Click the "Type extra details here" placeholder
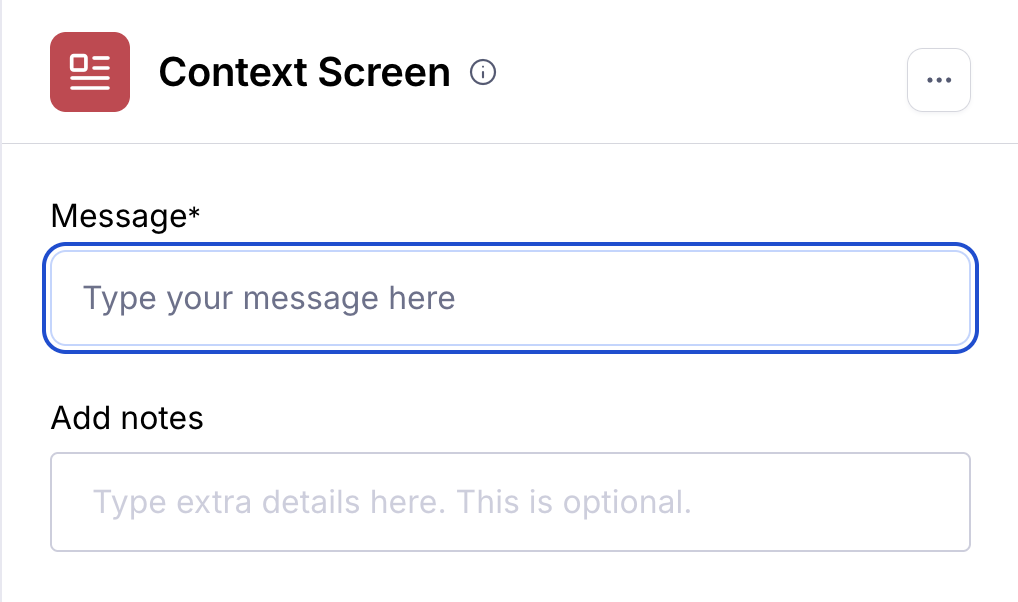This screenshot has width=1018, height=602. point(392,502)
